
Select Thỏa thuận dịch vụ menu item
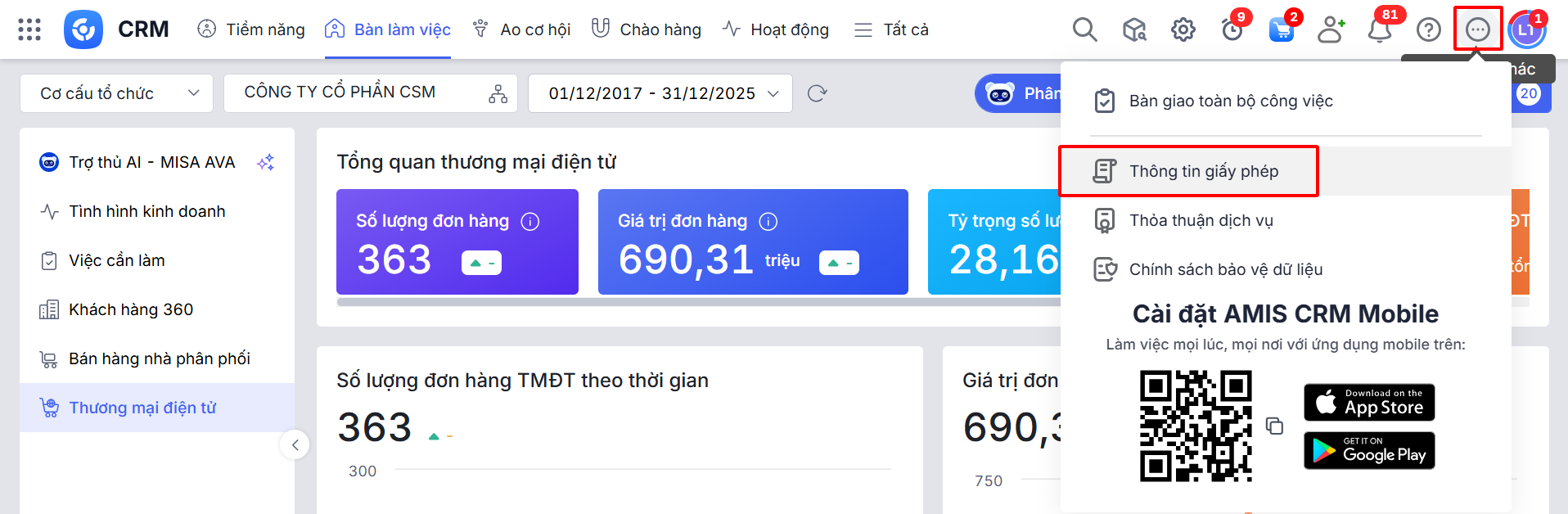click(x=1286, y=220)
